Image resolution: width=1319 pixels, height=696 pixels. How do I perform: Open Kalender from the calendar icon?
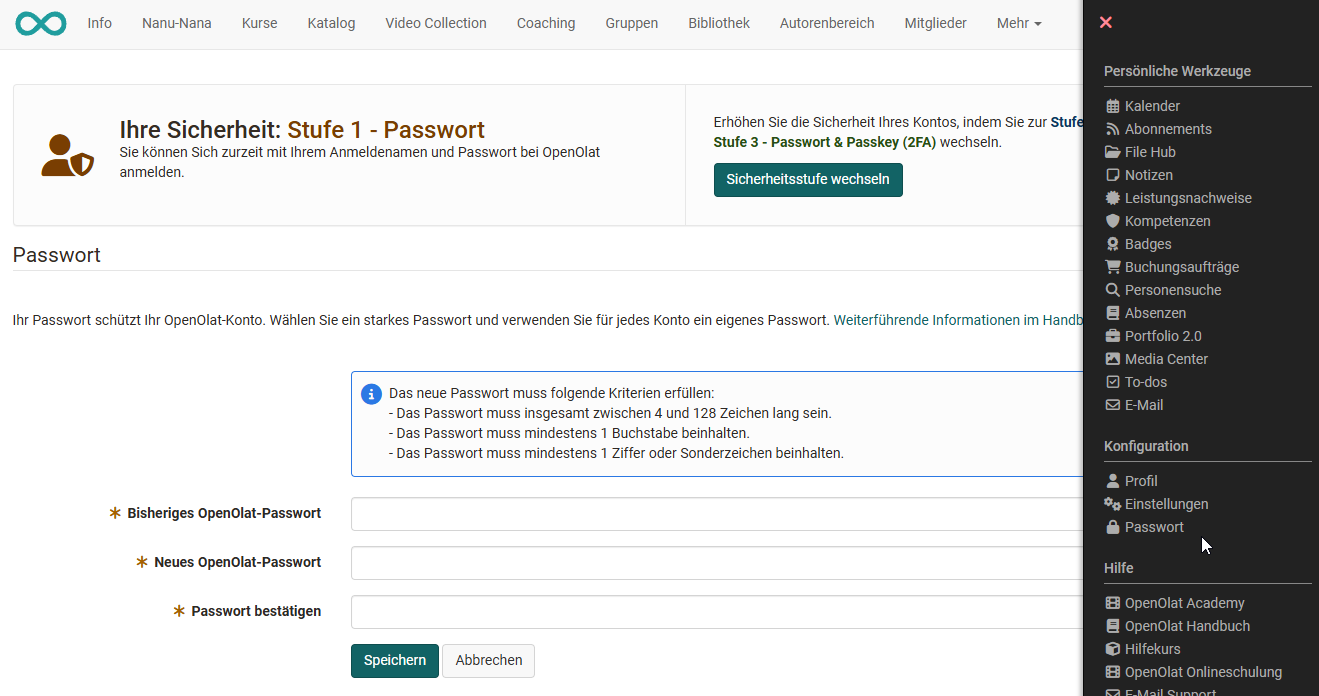(x=1112, y=106)
